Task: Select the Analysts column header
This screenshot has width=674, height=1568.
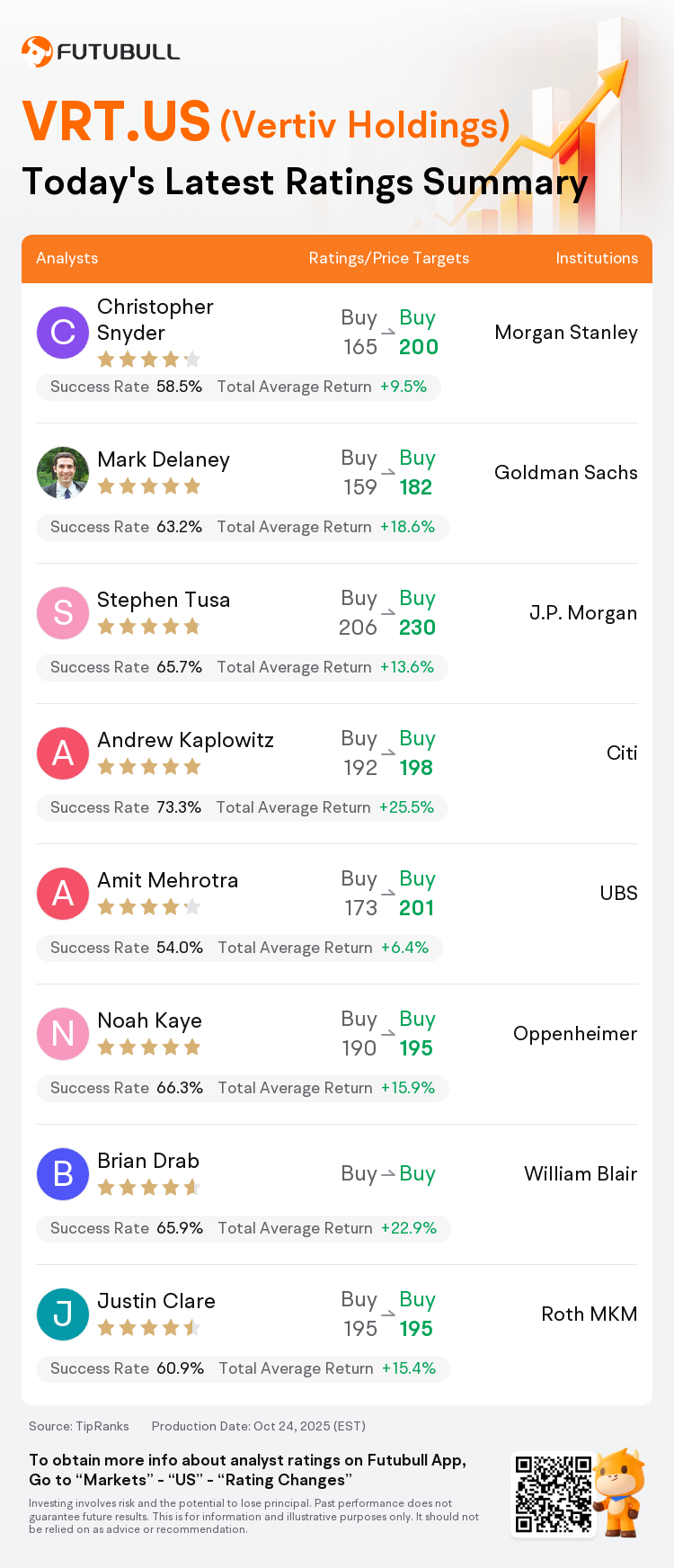Action: pyautogui.click(x=67, y=258)
